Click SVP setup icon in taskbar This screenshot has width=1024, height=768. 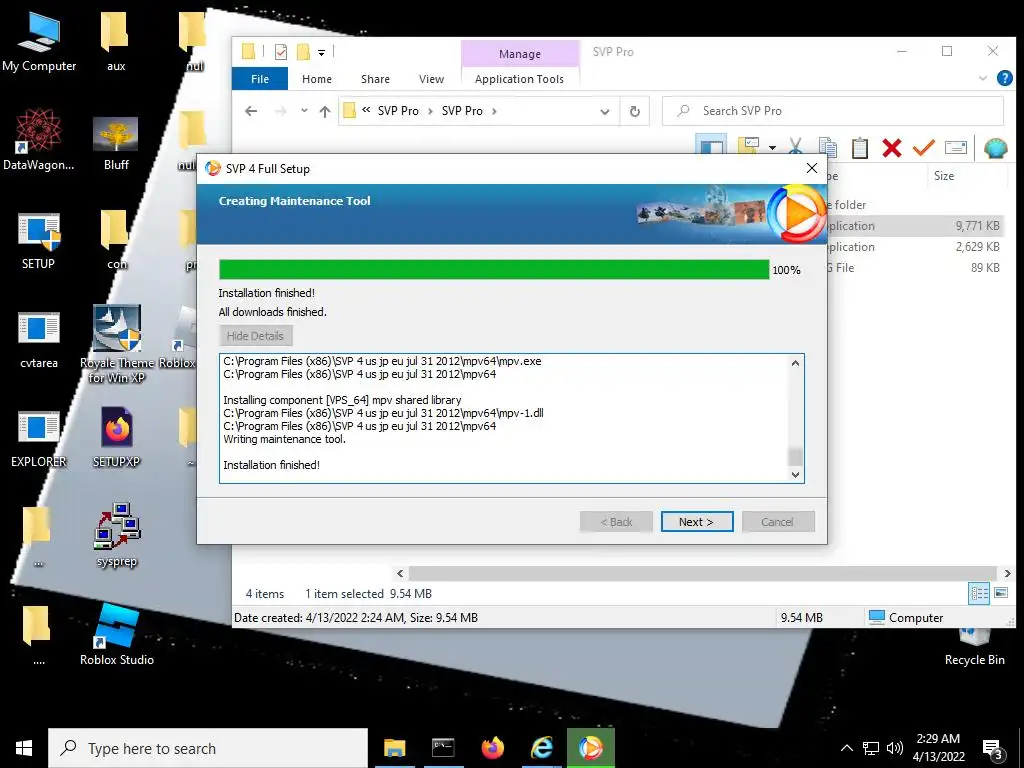pos(591,748)
